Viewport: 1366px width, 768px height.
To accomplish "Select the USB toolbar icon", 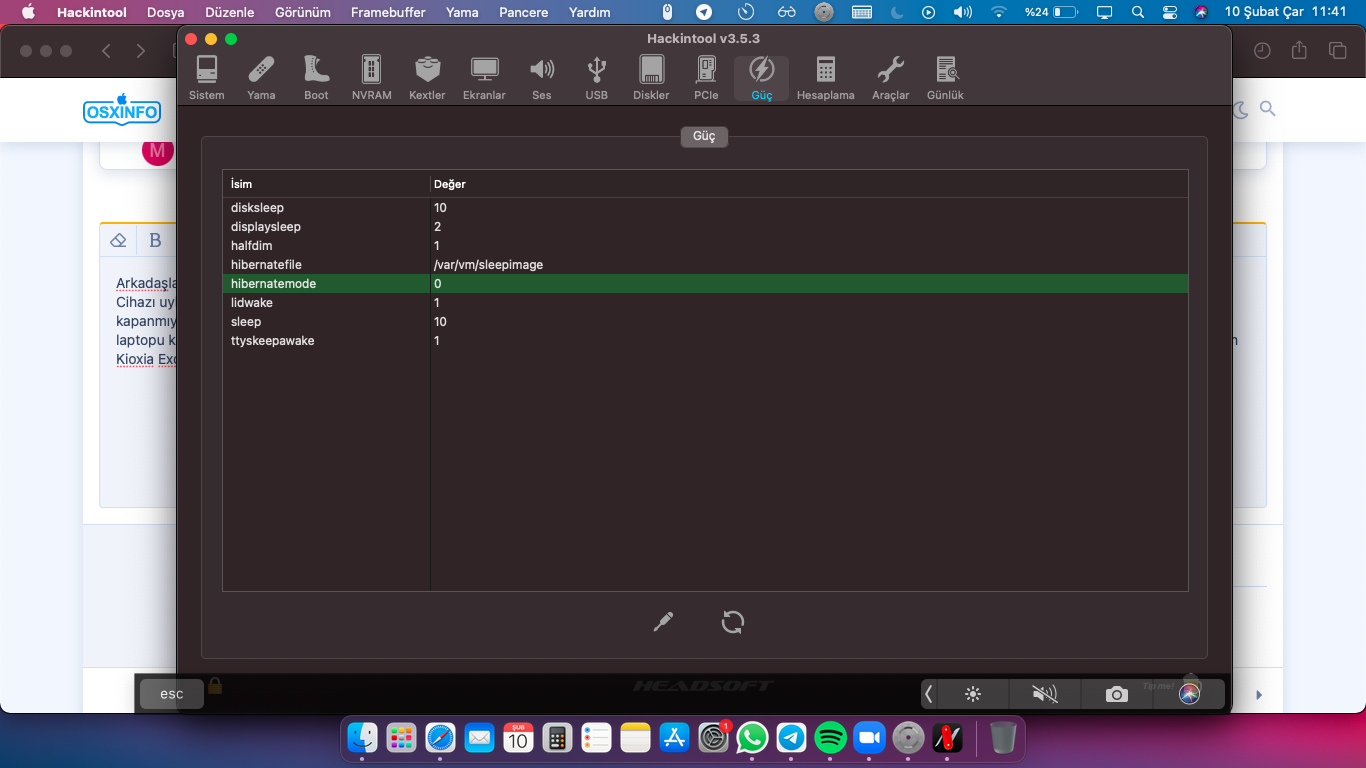I will (596, 78).
